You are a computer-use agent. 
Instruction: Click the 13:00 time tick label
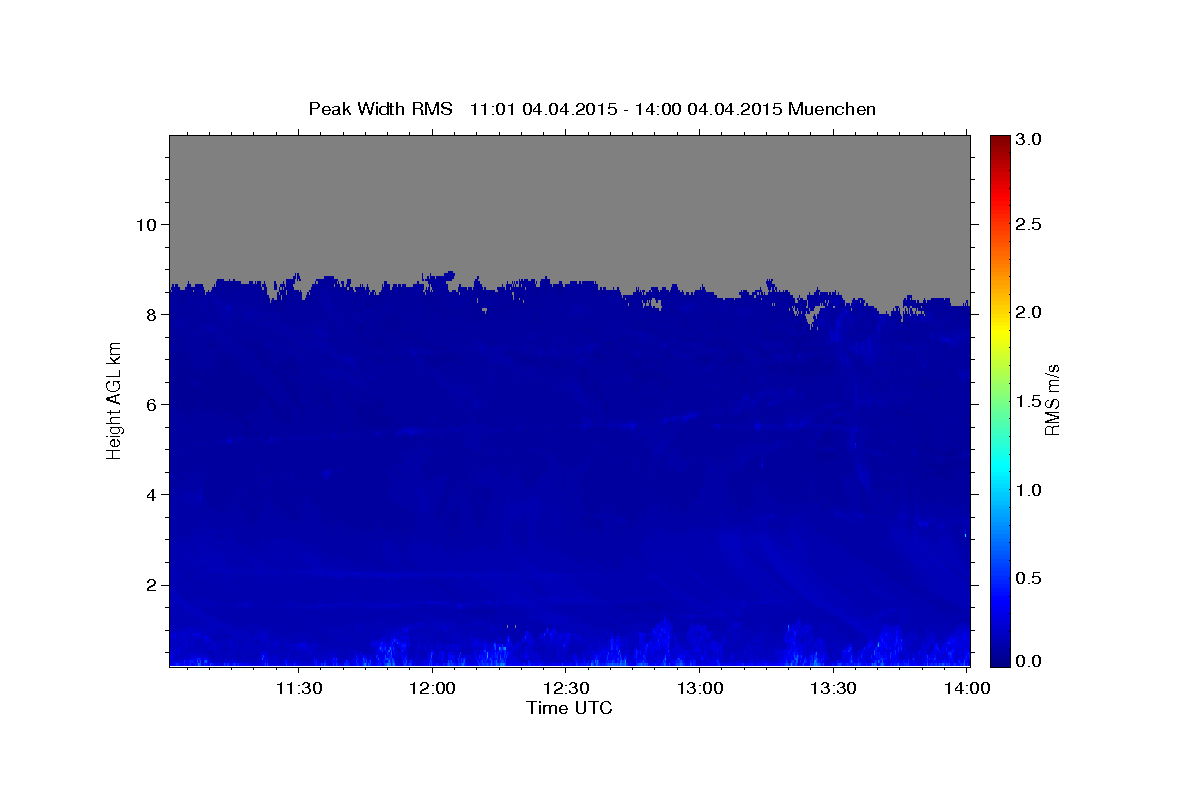coord(700,688)
